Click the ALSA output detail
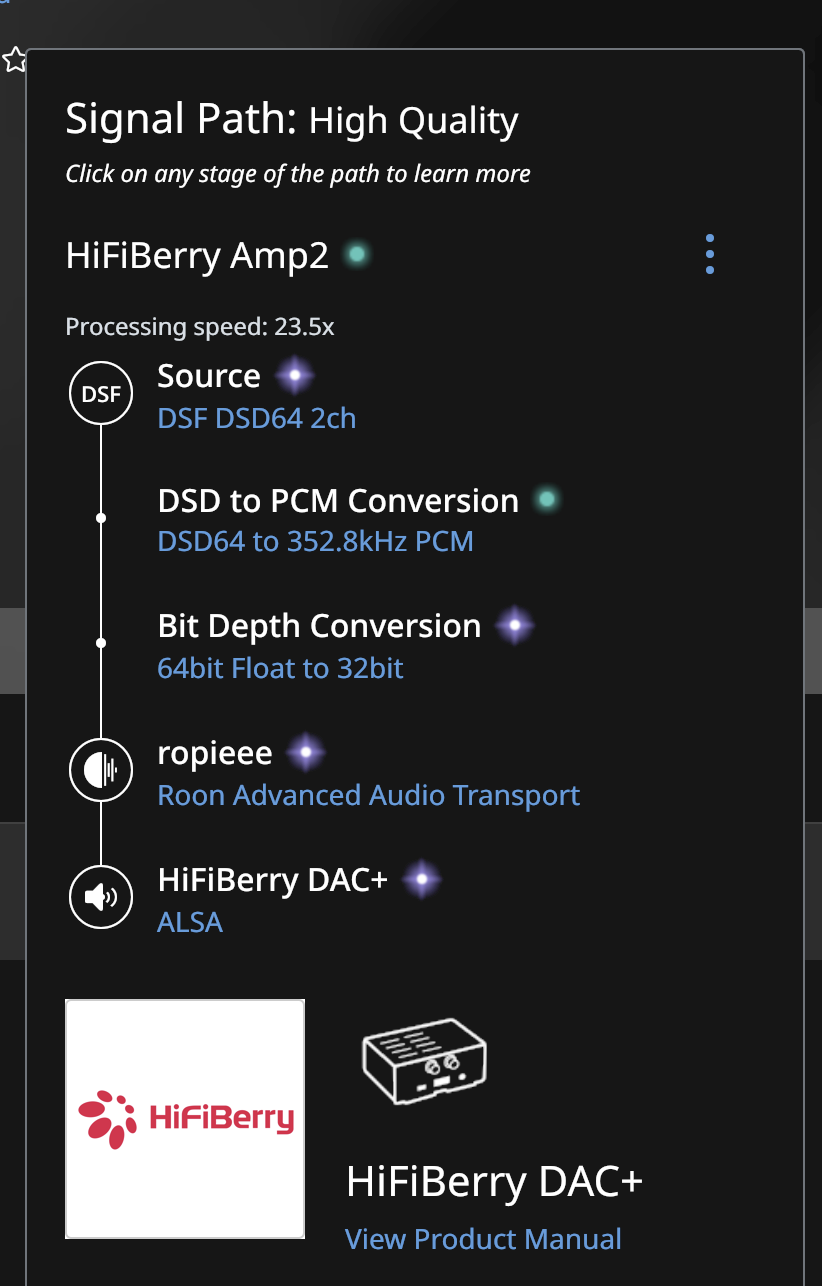Viewport: 822px width, 1286px height. point(190,921)
